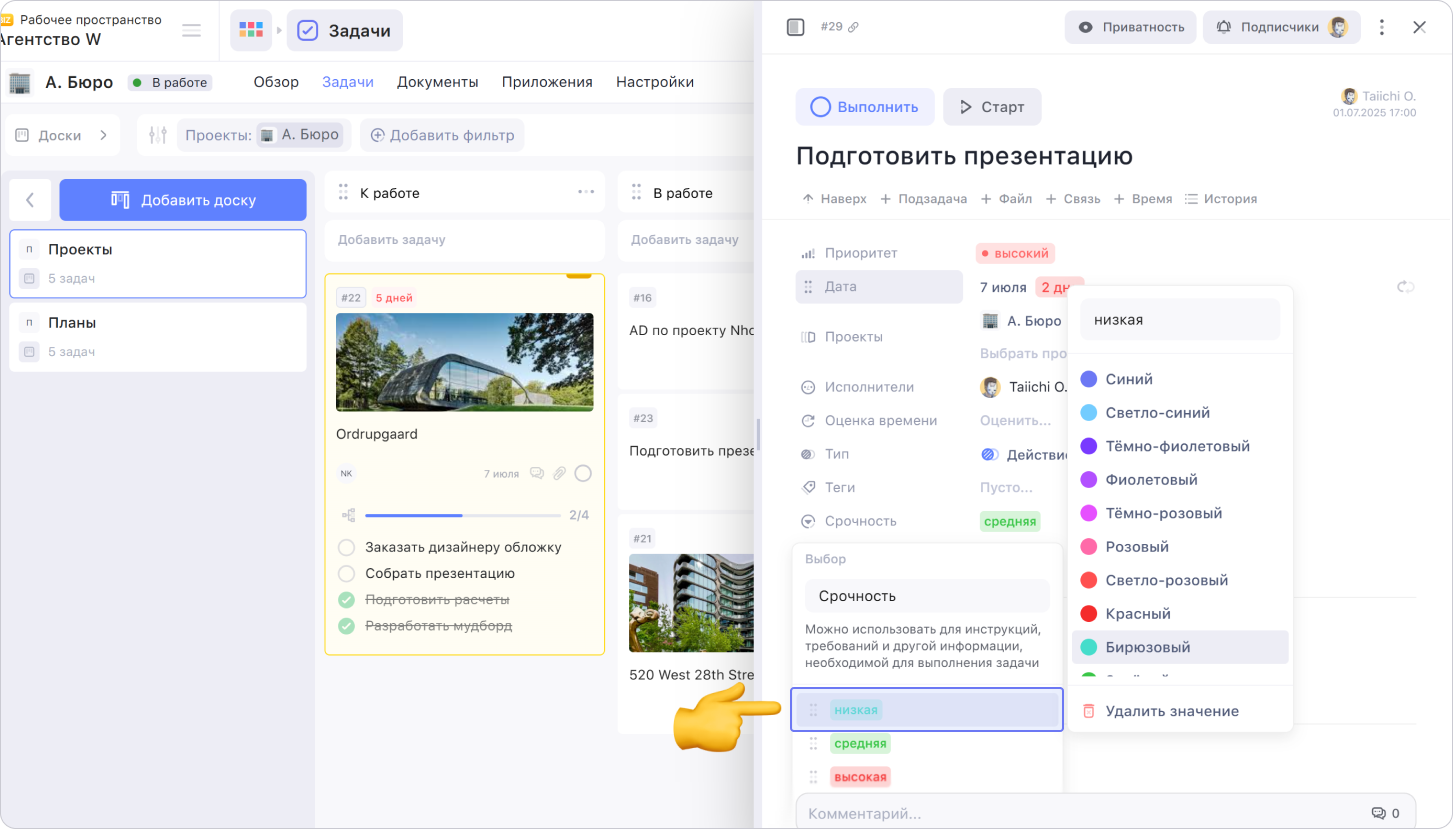Click the Комментарий... comment input field
This screenshot has width=1453, height=829.
tap(1080, 813)
